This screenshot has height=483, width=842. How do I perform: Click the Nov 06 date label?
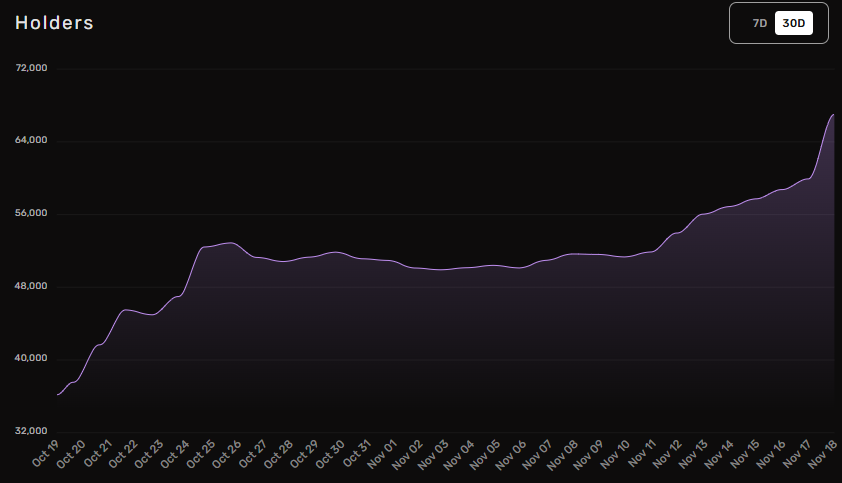point(514,455)
